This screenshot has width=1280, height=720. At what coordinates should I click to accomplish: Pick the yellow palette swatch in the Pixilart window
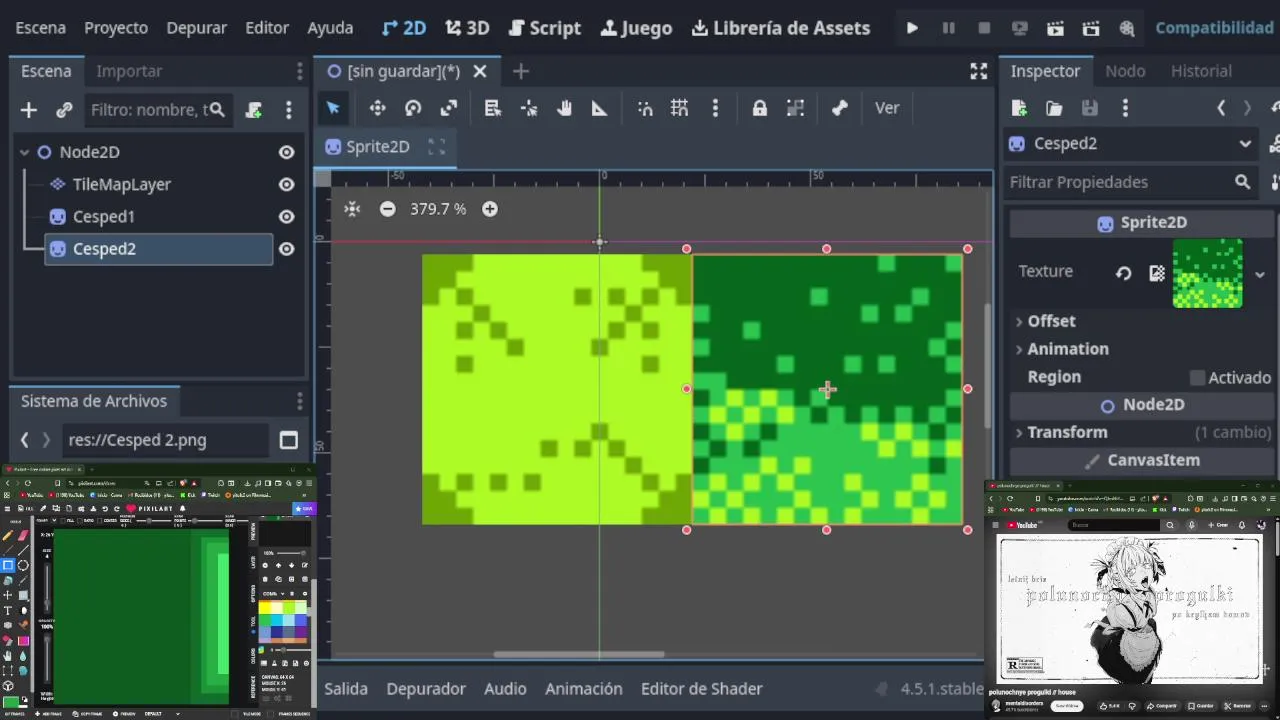pos(264,607)
